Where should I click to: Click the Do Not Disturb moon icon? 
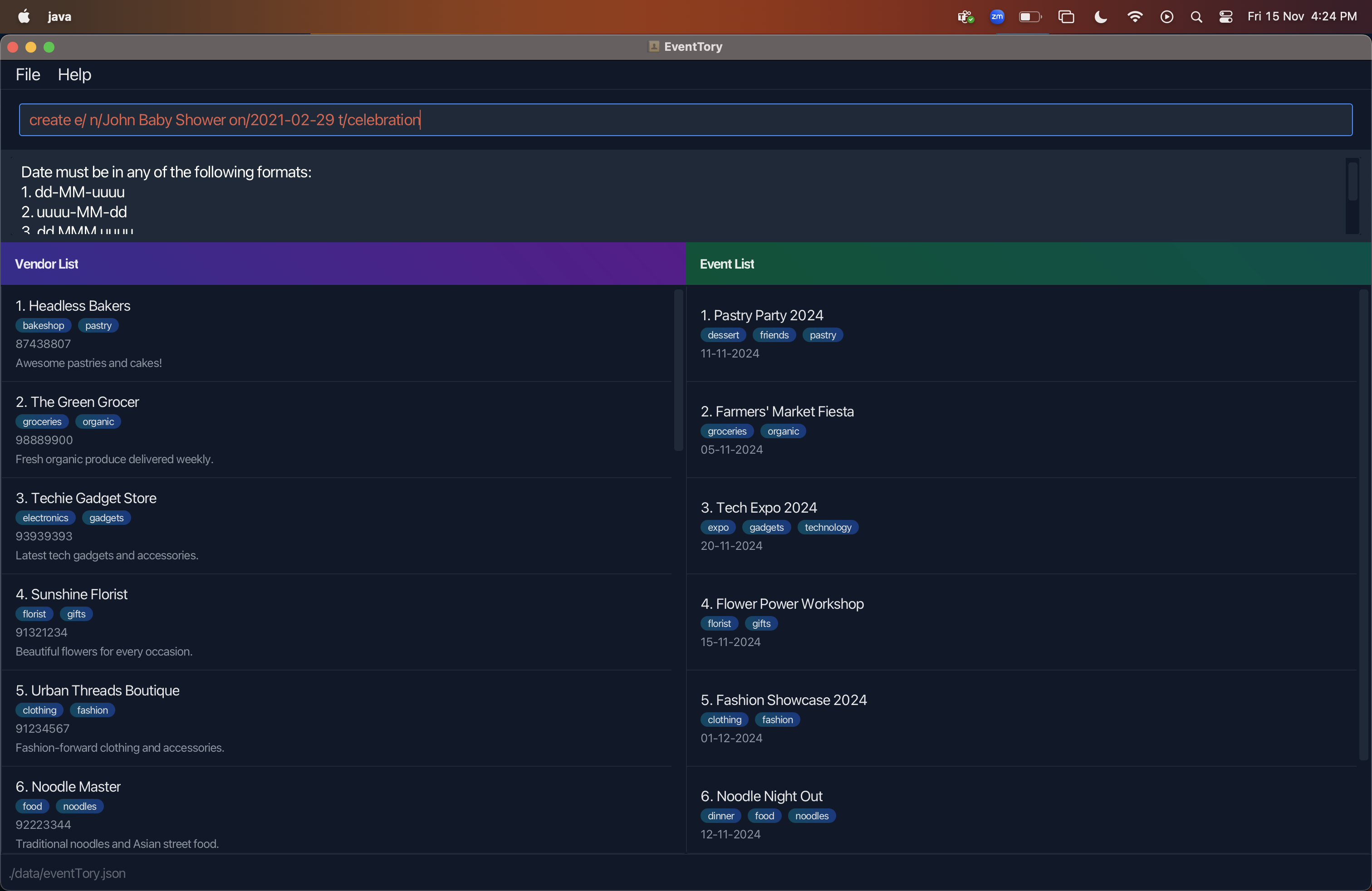click(1101, 17)
